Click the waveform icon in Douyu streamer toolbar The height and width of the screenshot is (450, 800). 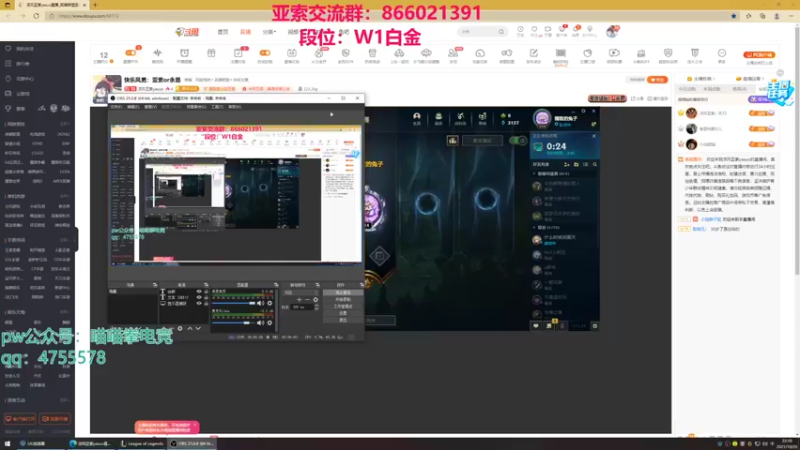[158, 53]
